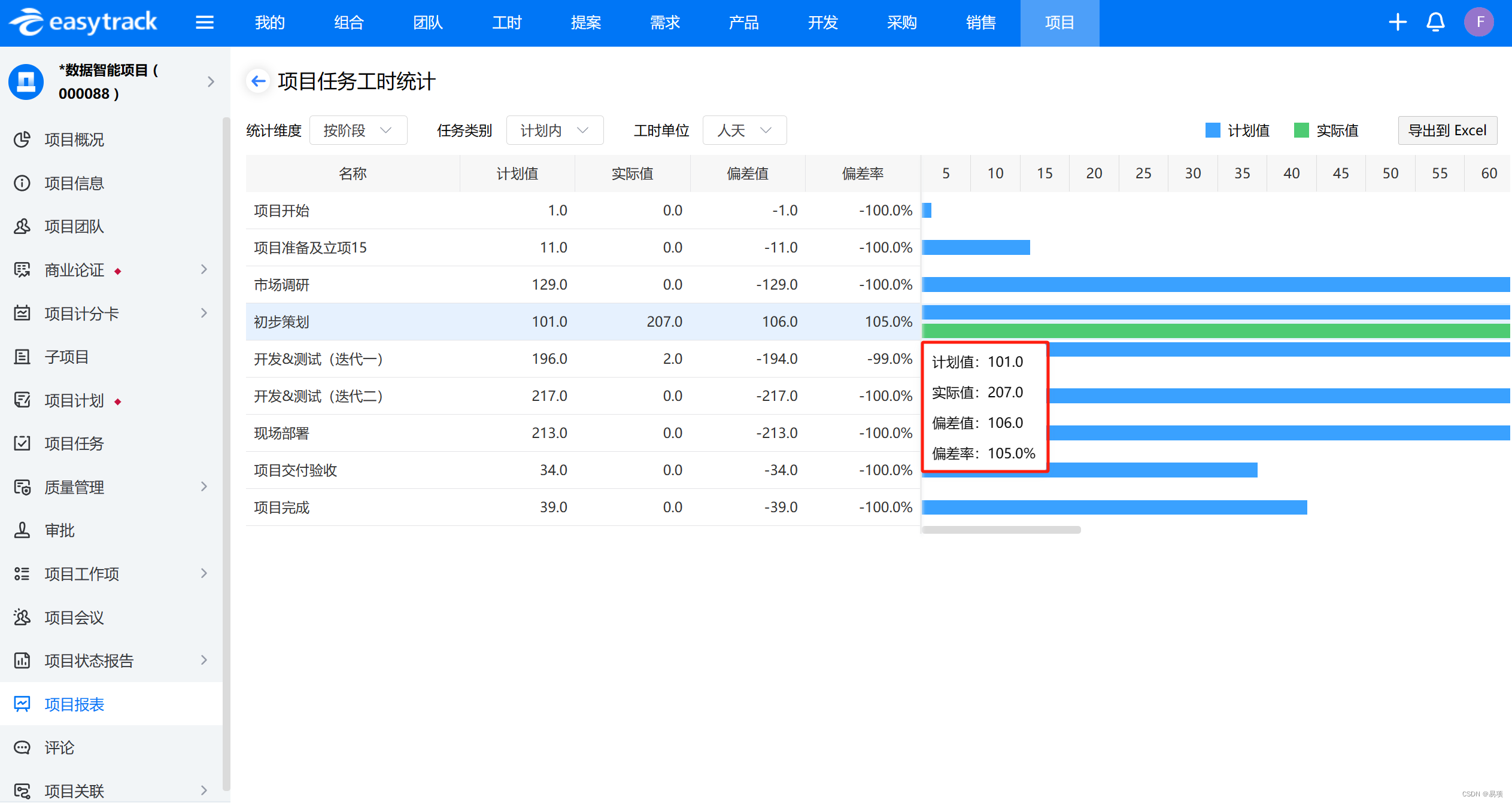
Task: Click the 开发 top menu
Action: pyautogui.click(x=823, y=23)
